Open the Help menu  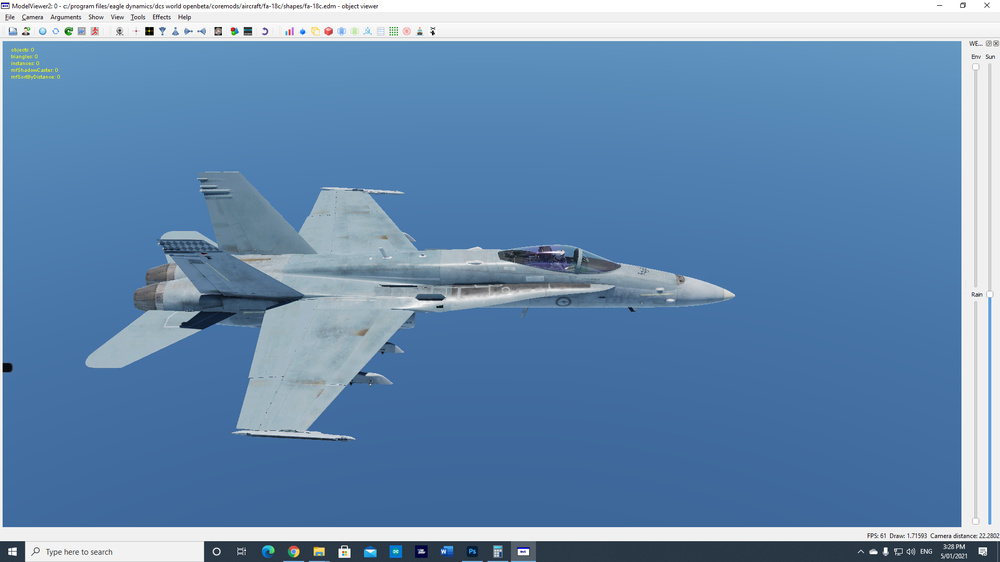click(184, 17)
